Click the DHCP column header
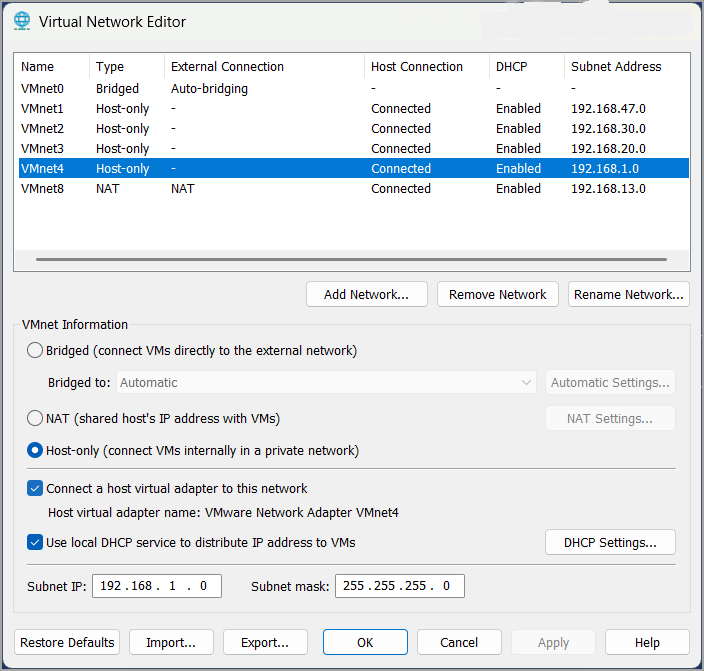Image resolution: width=704 pixels, height=671 pixels. coord(527,66)
